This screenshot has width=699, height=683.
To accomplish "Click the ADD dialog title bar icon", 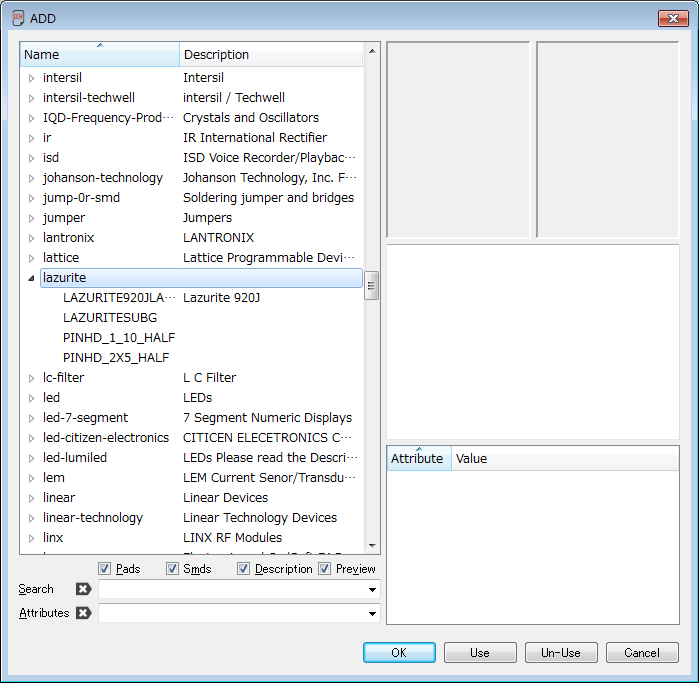I will 17,17.
